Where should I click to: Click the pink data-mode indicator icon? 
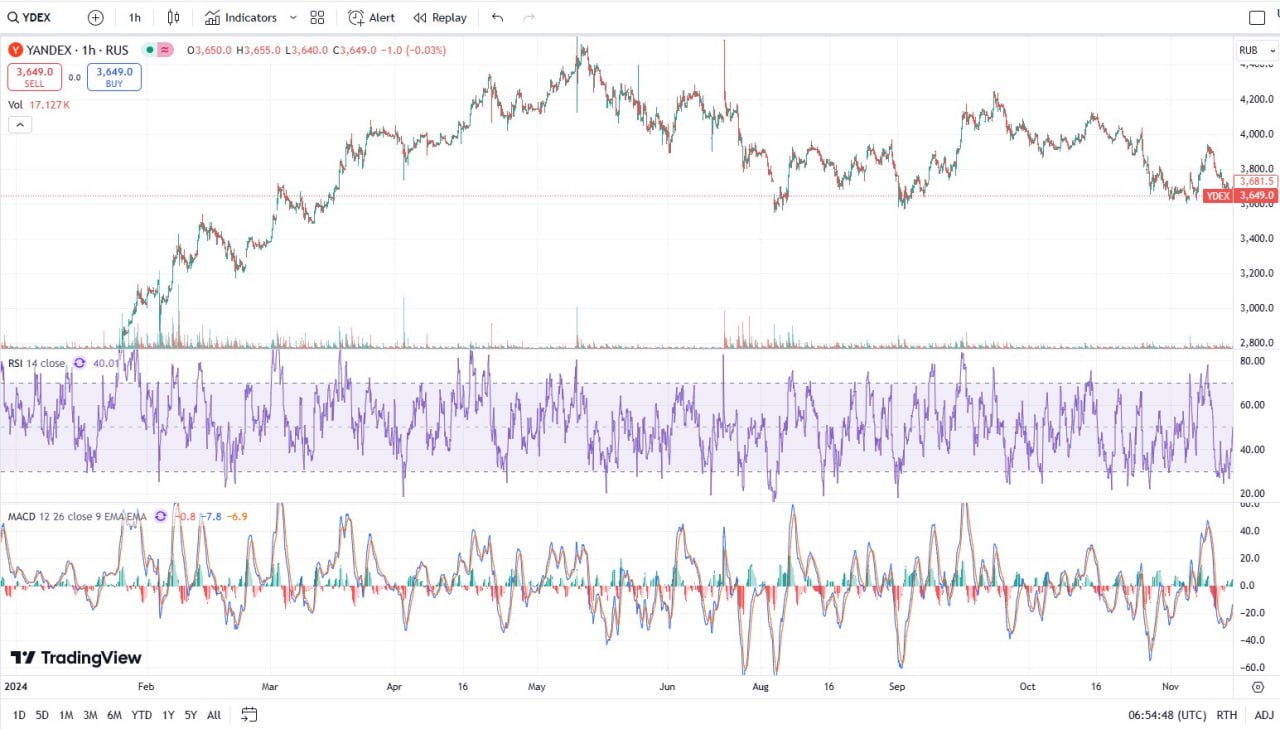pyautogui.click(x=165, y=50)
